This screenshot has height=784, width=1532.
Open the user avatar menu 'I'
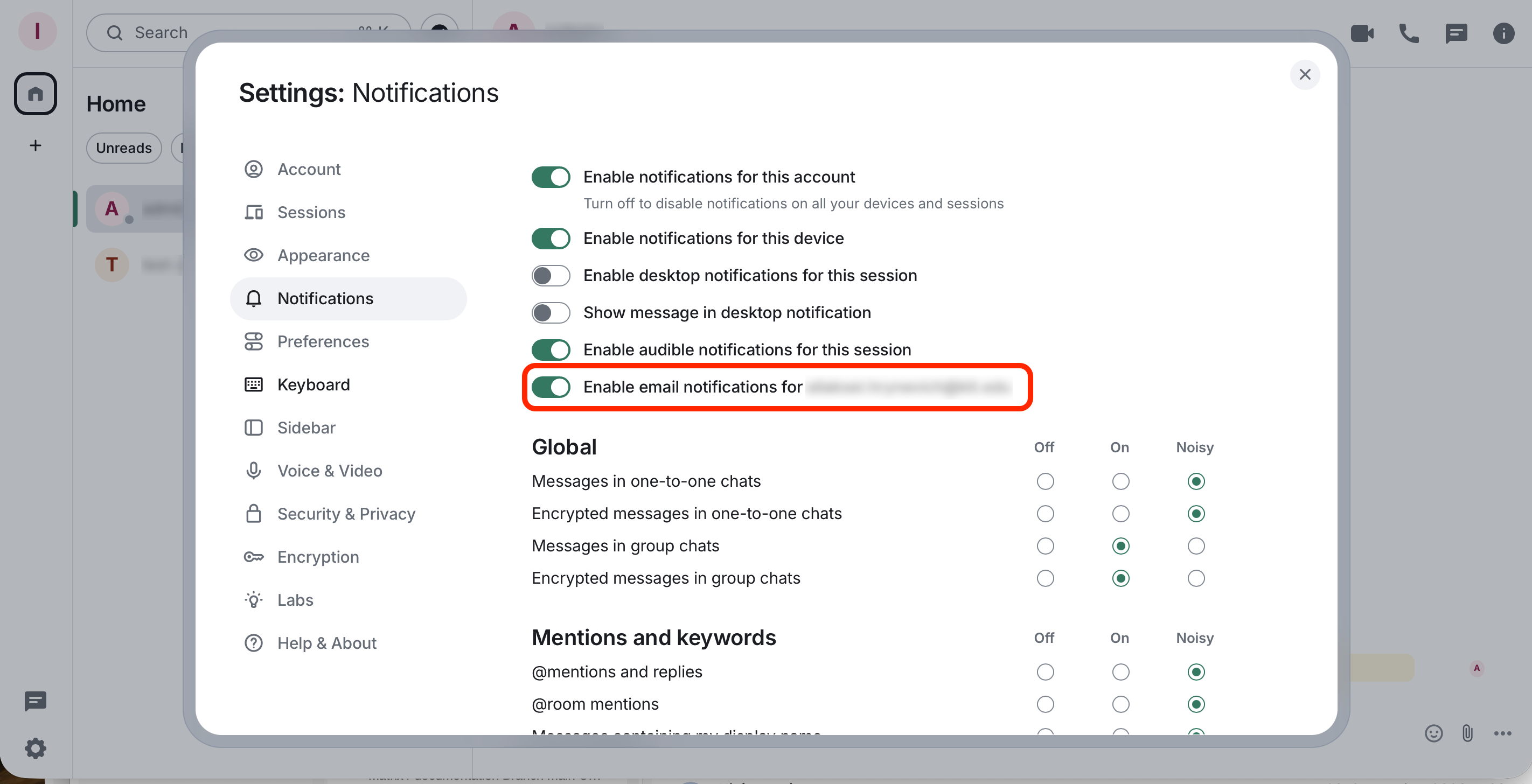pyautogui.click(x=37, y=31)
